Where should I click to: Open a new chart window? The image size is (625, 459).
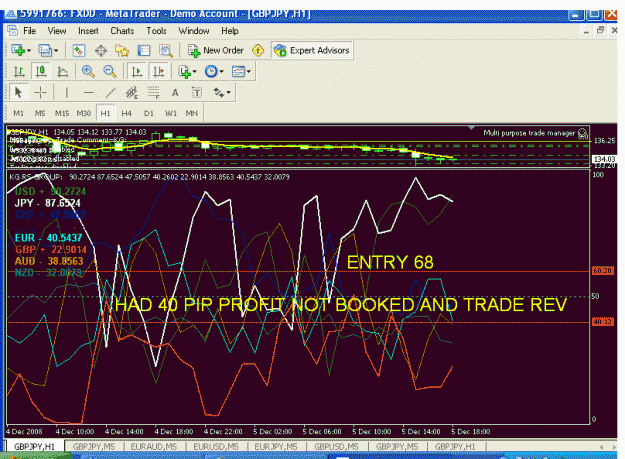click(18, 51)
